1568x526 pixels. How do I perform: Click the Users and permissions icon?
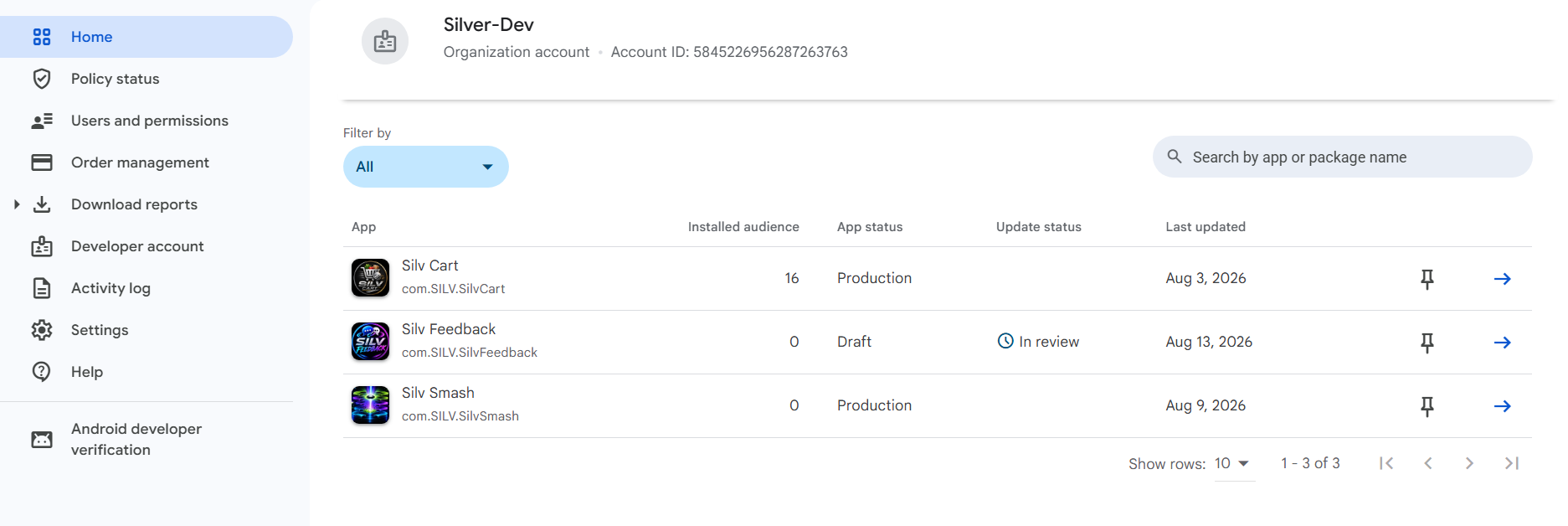coord(42,121)
